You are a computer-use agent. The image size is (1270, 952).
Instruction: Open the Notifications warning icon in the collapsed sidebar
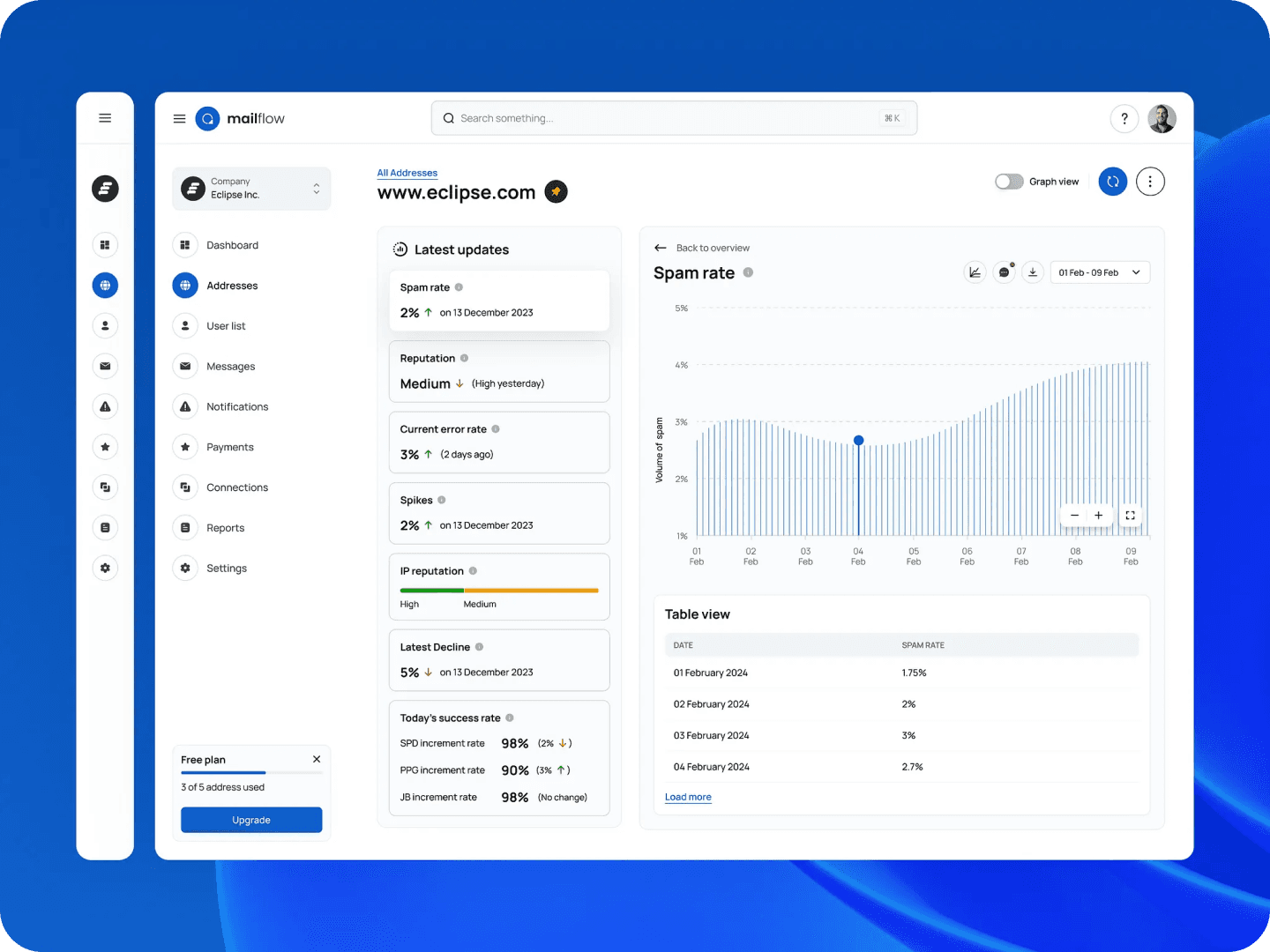click(105, 406)
